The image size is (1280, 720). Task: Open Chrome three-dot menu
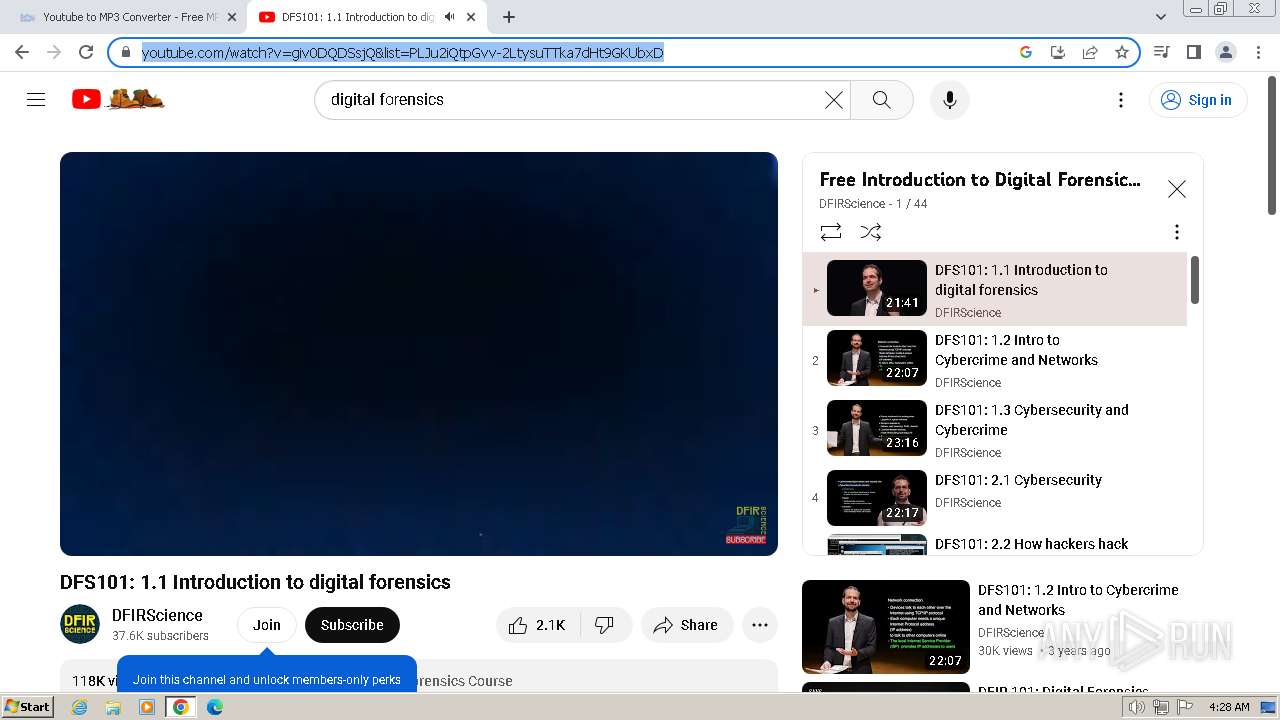click(1257, 52)
